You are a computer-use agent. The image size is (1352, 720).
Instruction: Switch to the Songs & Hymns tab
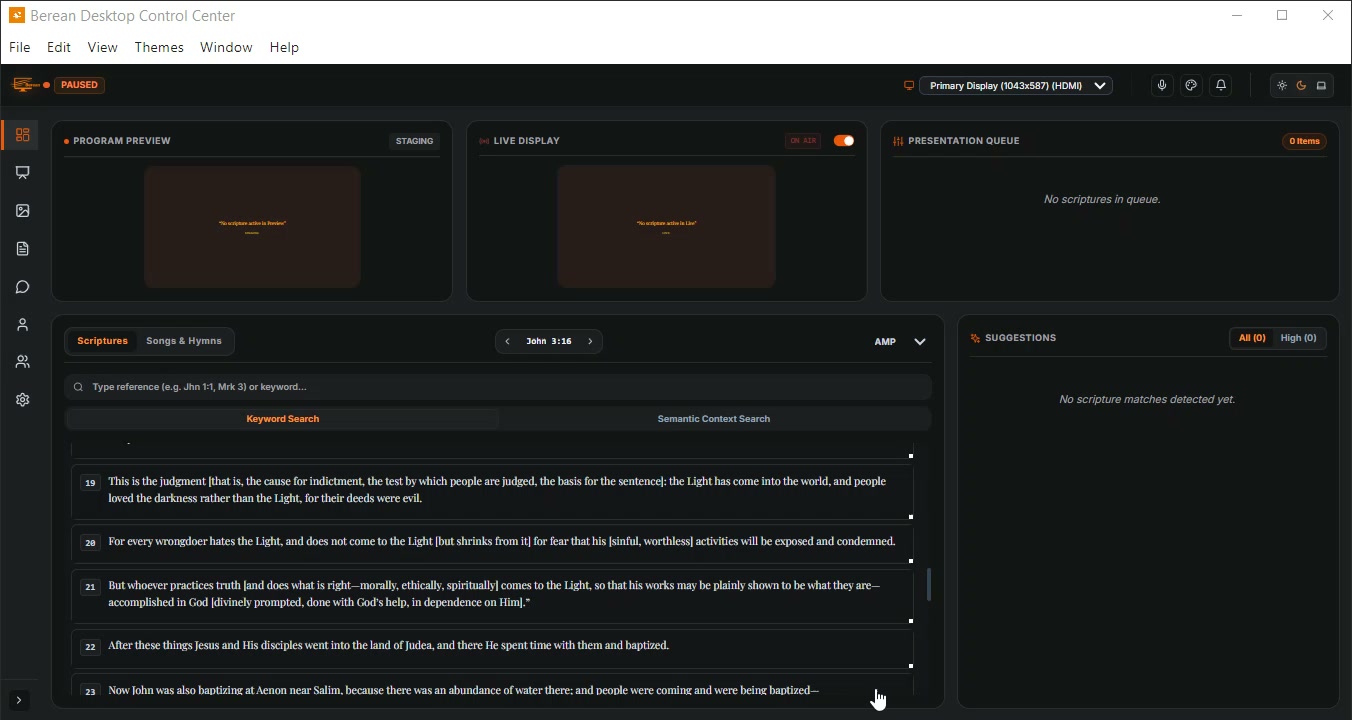click(184, 341)
